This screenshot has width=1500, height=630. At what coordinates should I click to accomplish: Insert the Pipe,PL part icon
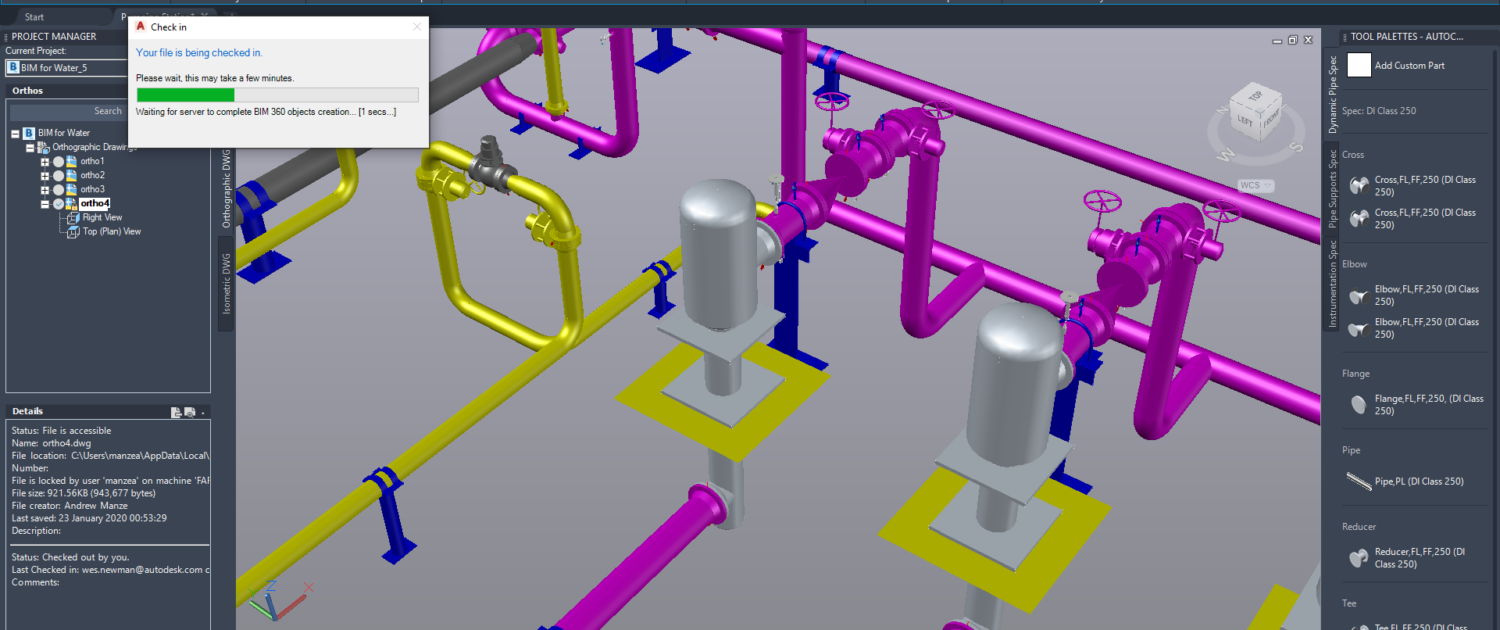1359,481
